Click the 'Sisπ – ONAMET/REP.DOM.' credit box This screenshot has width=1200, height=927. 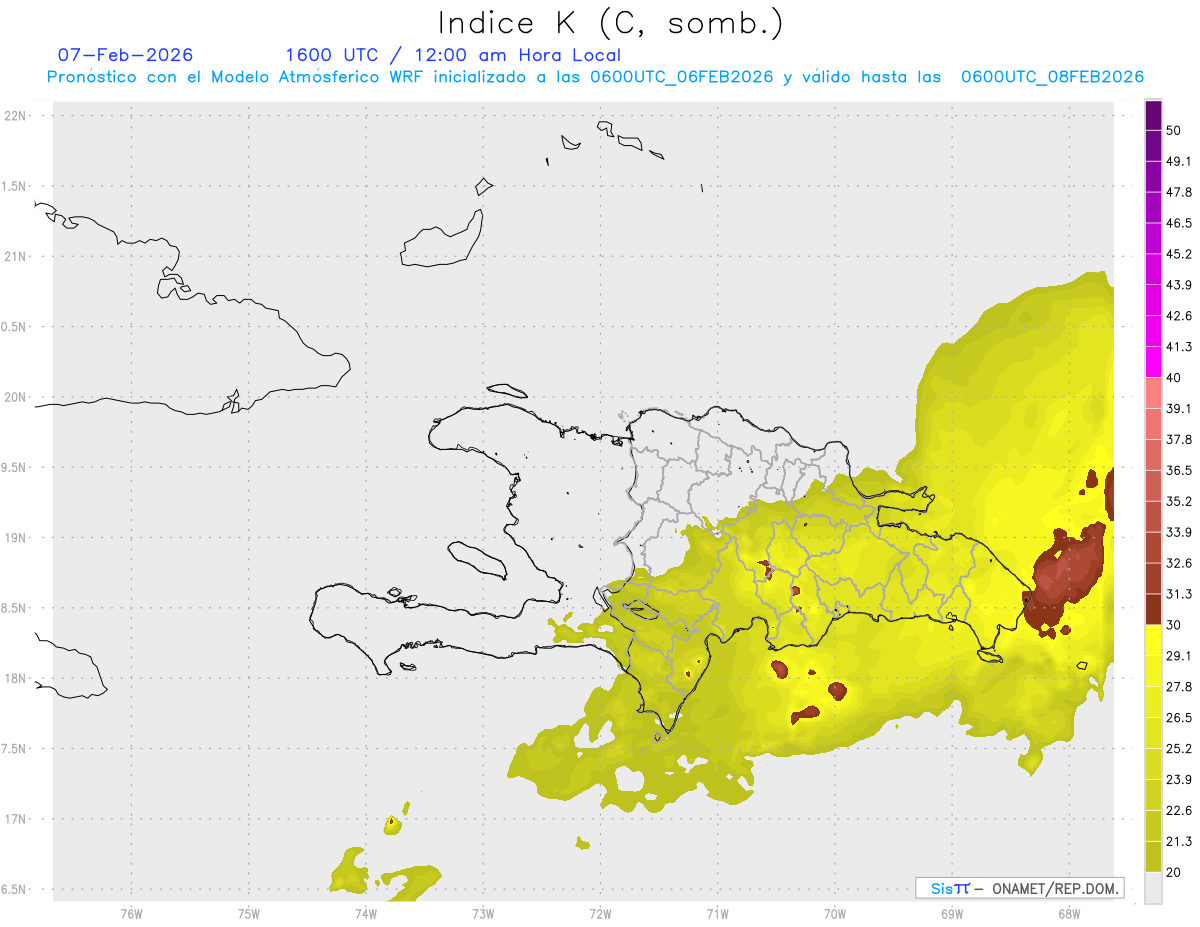(x=1020, y=888)
